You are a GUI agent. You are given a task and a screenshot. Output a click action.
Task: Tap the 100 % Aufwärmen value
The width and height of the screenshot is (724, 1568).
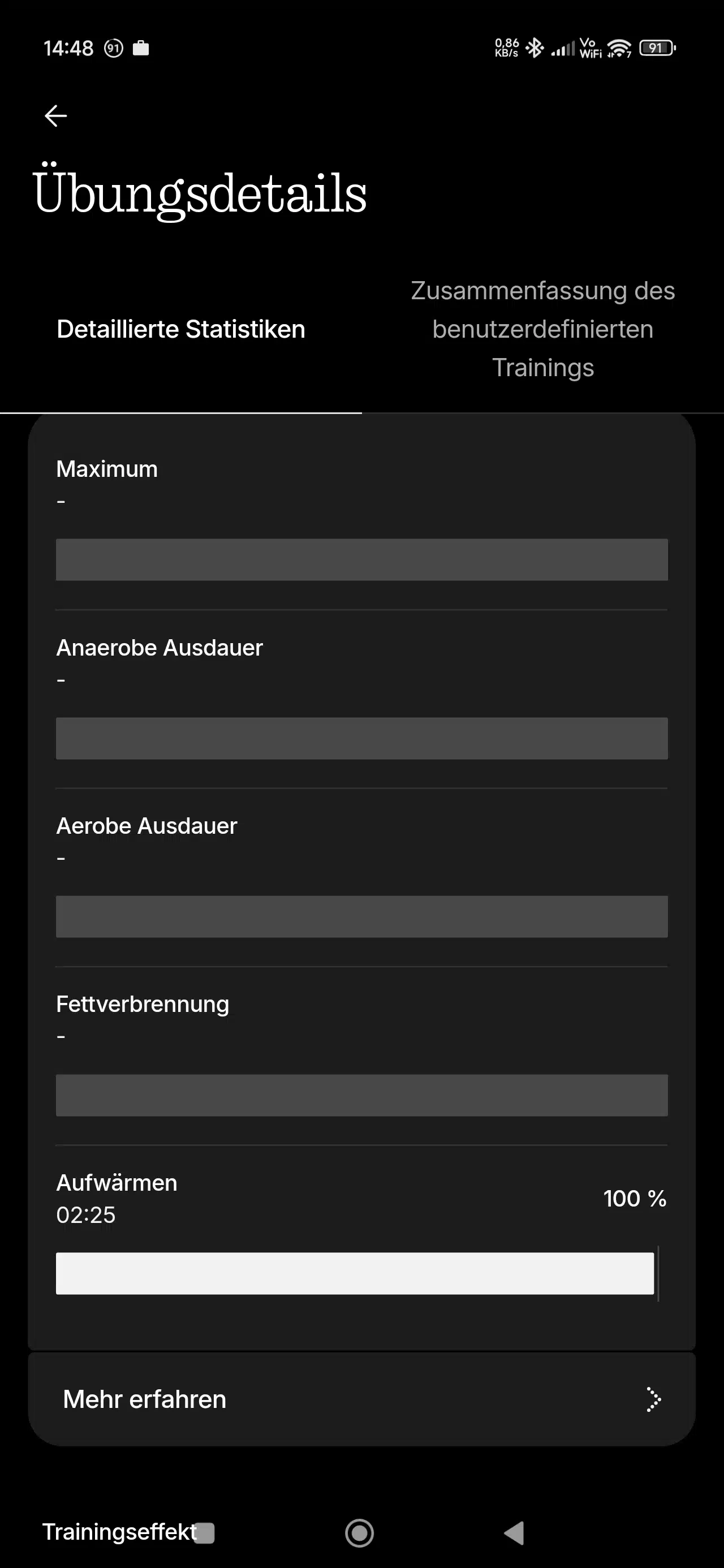click(635, 1199)
